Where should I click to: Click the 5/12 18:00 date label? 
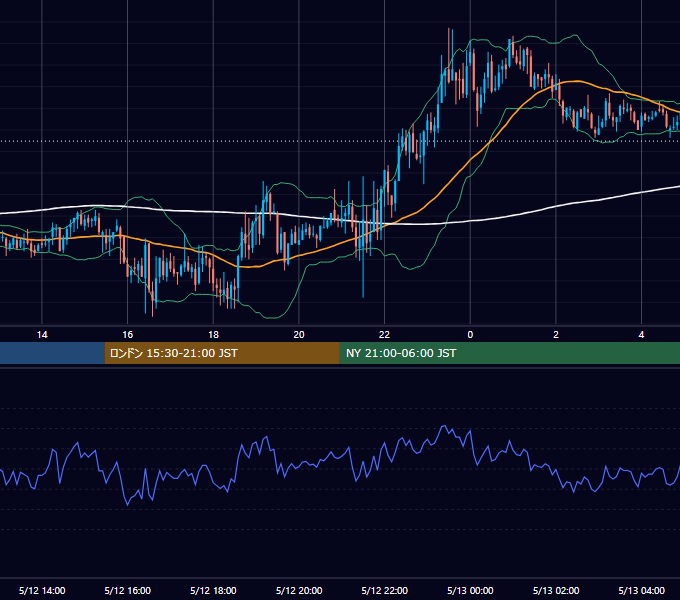213,590
